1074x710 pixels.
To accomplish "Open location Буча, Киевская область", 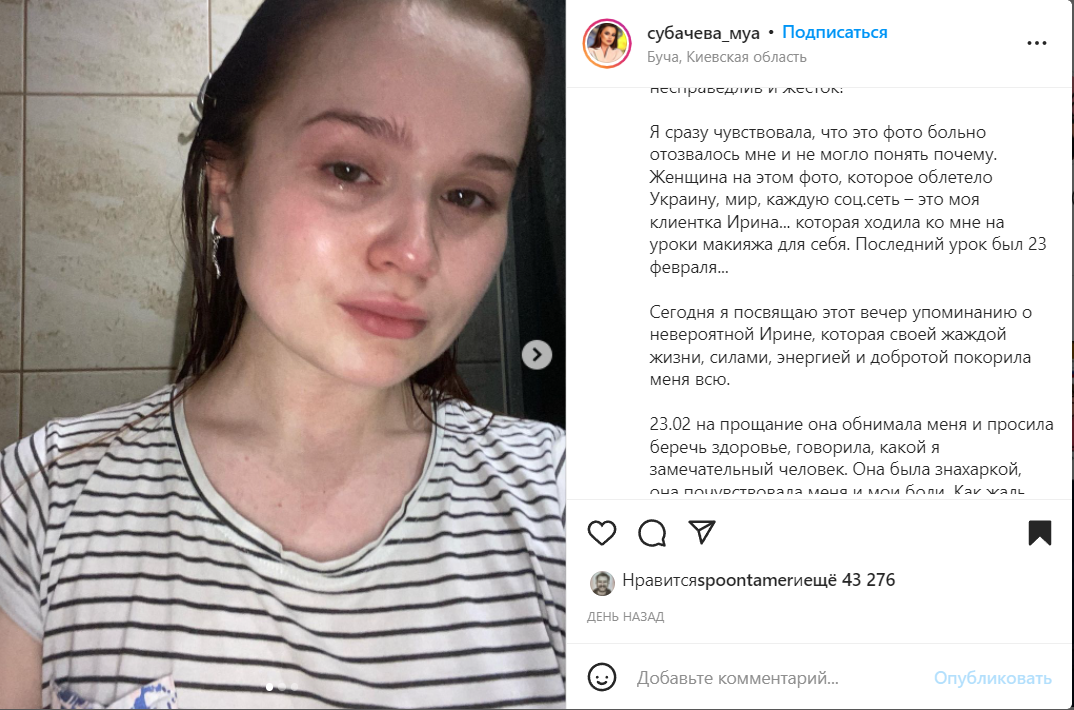I will coord(727,57).
